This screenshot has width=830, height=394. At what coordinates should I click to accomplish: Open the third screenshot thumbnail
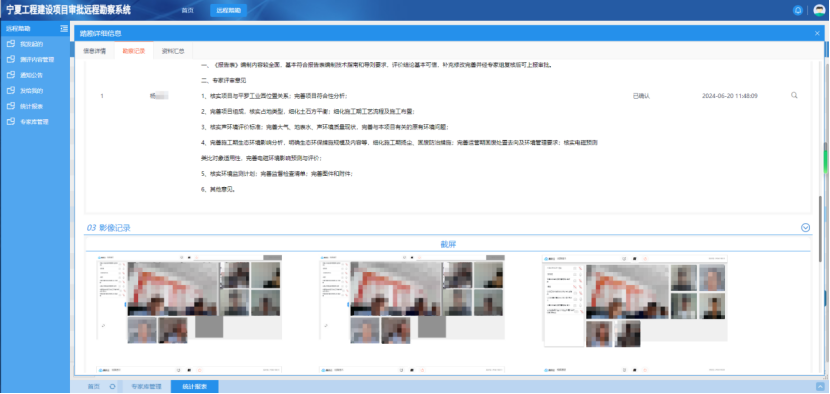635,301
